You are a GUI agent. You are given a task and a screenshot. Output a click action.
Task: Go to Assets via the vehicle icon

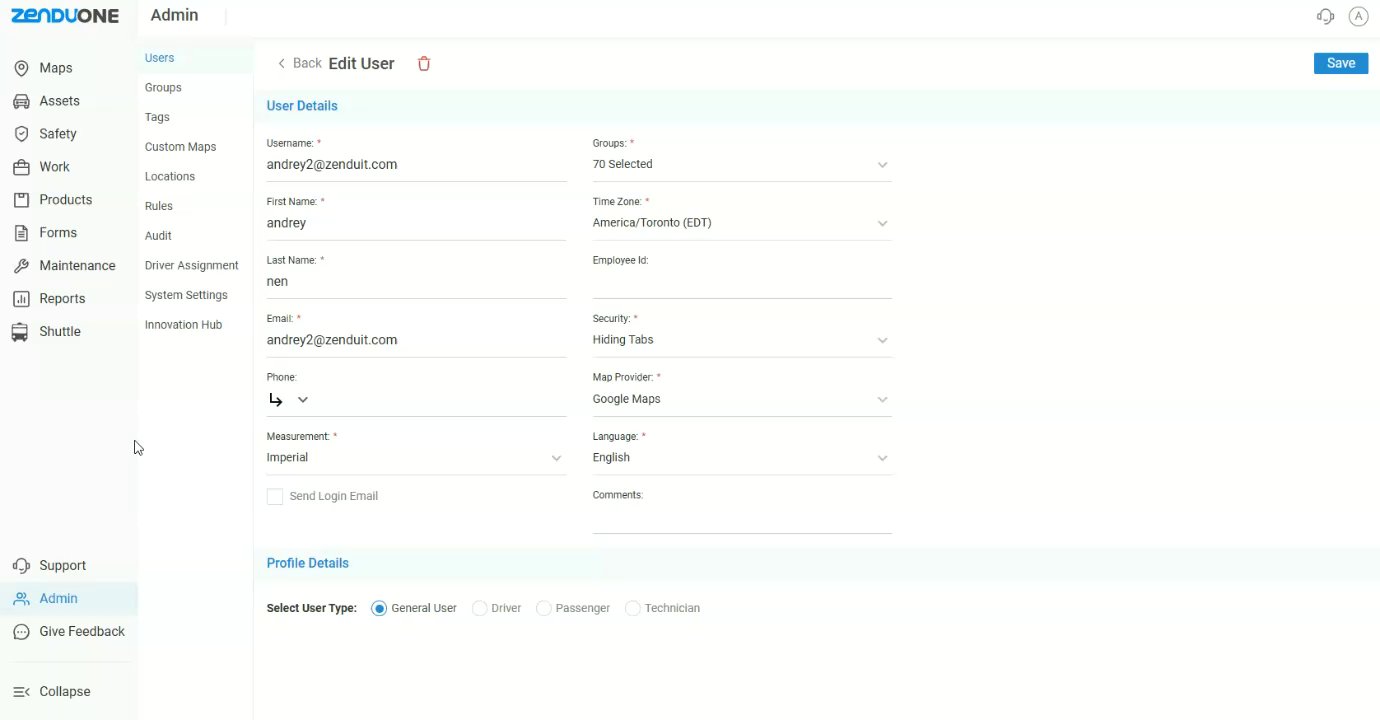(20, 101)
